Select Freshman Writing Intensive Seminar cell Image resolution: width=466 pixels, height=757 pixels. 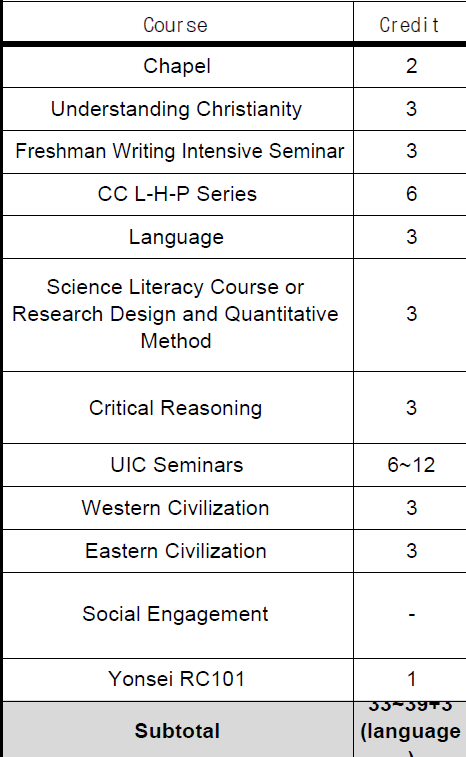tap(178, 152)
